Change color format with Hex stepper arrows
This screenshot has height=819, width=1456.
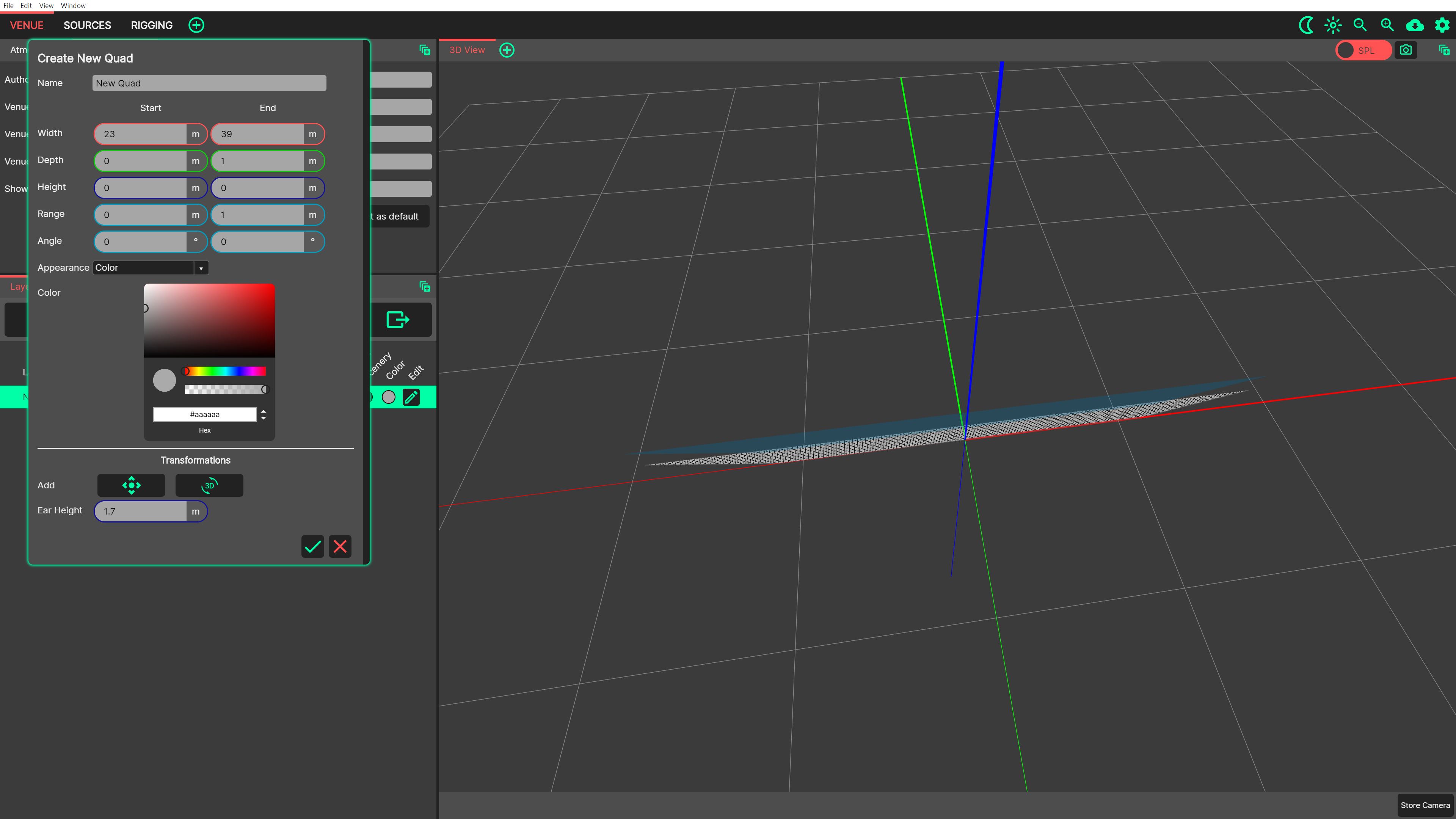[264, 414]
